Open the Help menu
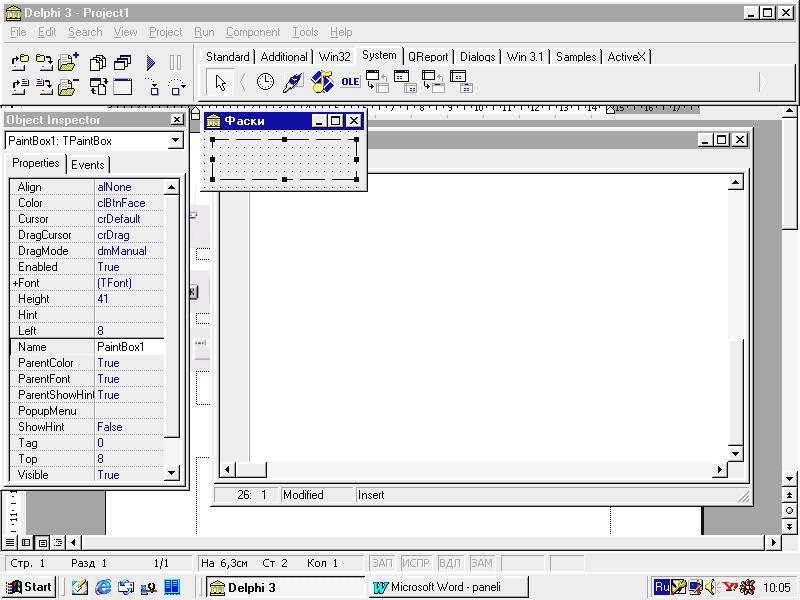Viewport: 800px width, 600px height. (x=341, y=32)
